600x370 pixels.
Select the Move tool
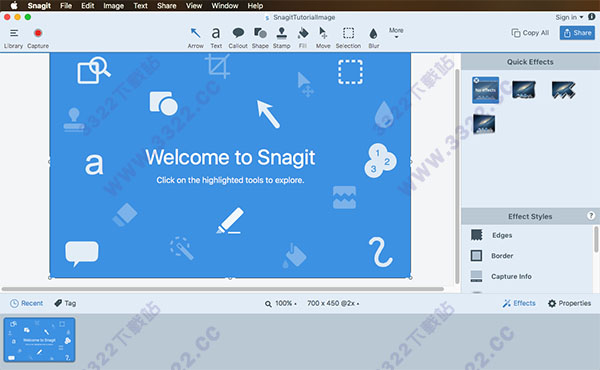point(323,37)
